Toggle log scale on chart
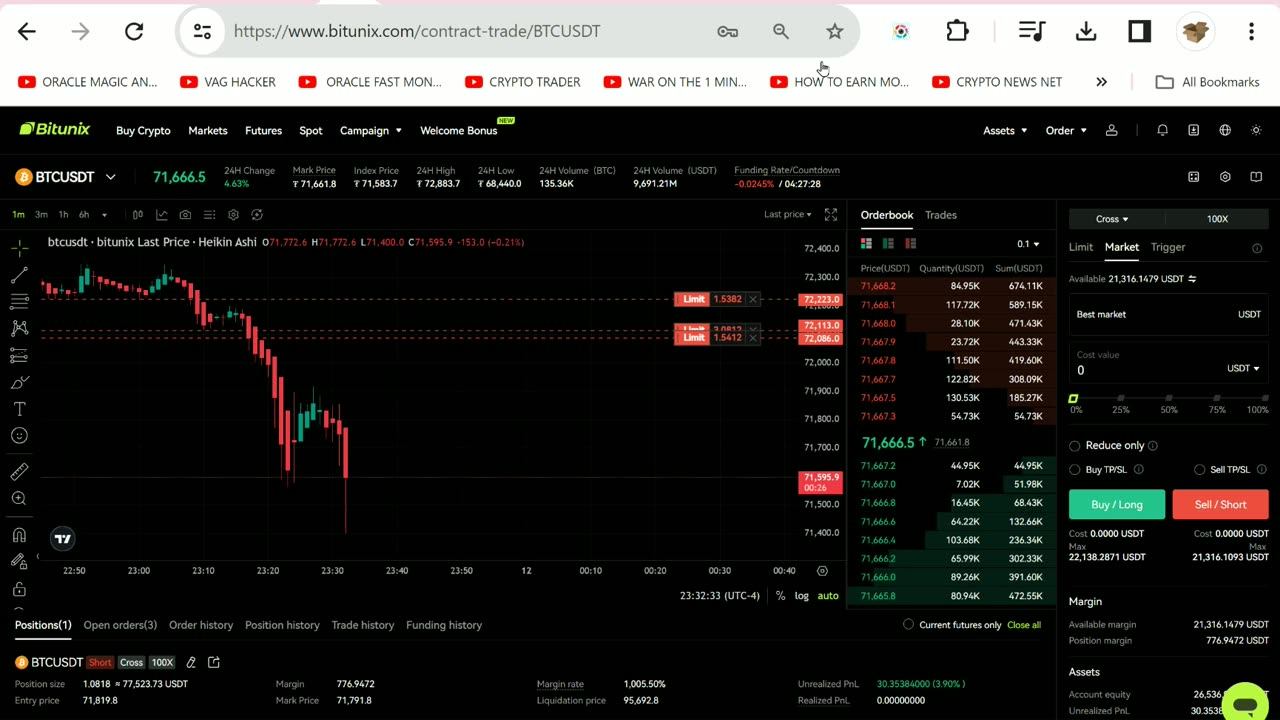The image size is (1280, 720). (802, 596)
